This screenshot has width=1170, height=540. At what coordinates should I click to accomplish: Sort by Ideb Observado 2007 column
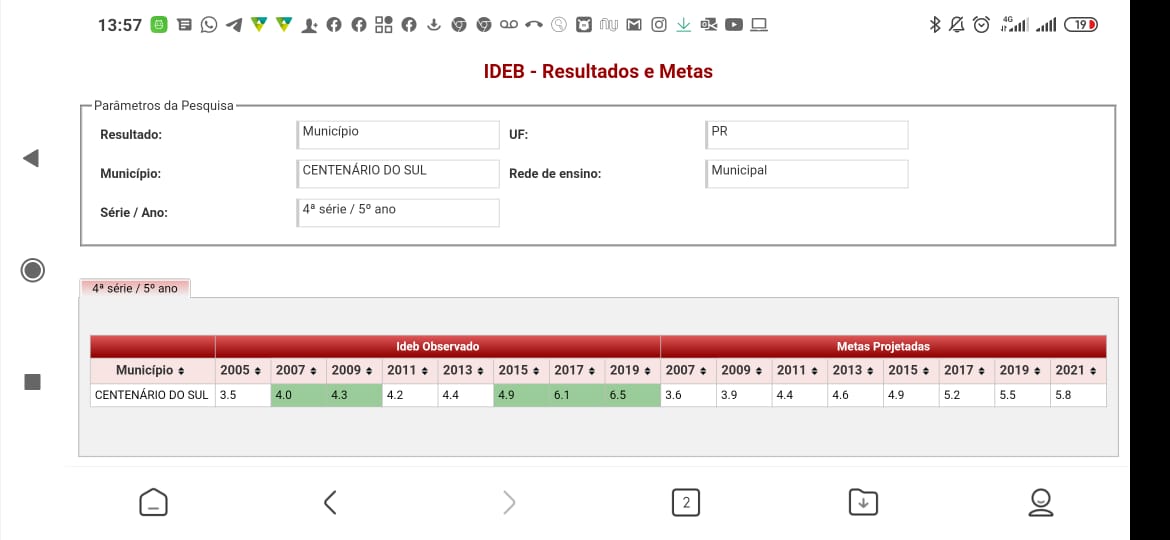click(x=298, y=370)
